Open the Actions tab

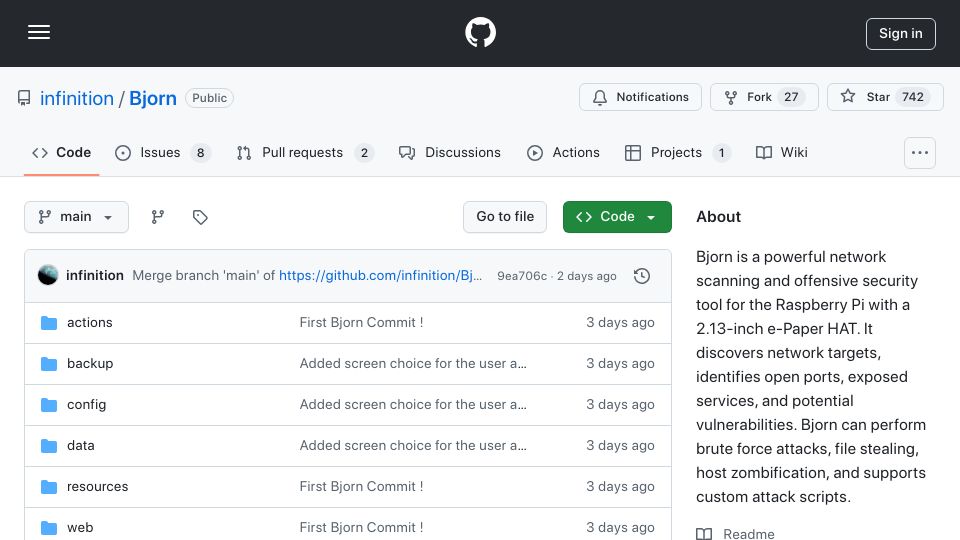(563, 152)
